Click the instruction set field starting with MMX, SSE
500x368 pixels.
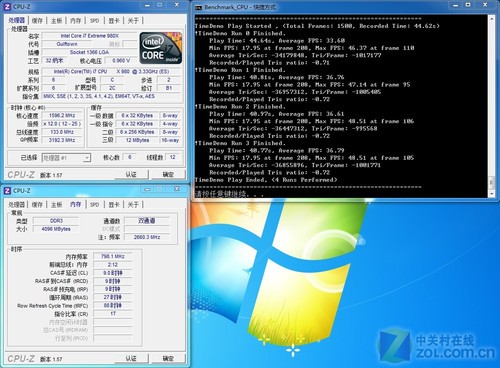point(111,96)
